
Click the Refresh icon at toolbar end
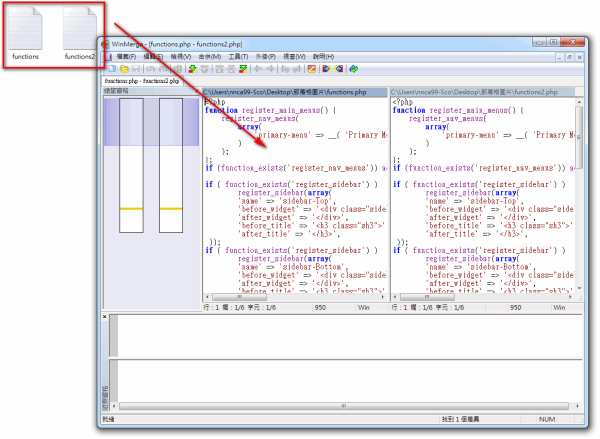(353, 69)
